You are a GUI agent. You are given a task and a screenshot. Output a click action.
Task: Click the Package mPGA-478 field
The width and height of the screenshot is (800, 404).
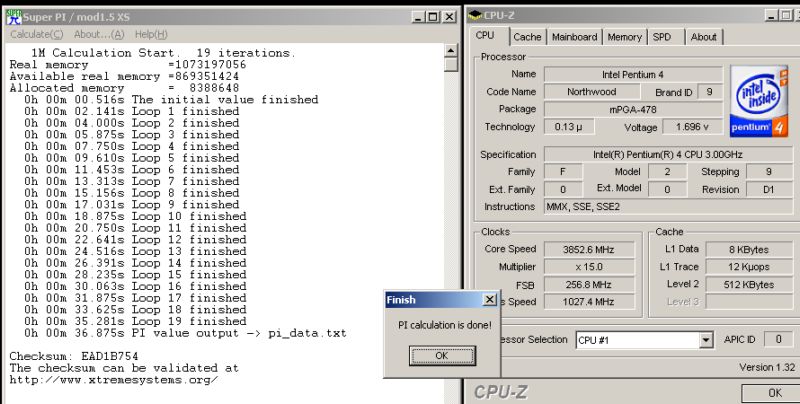633,109
